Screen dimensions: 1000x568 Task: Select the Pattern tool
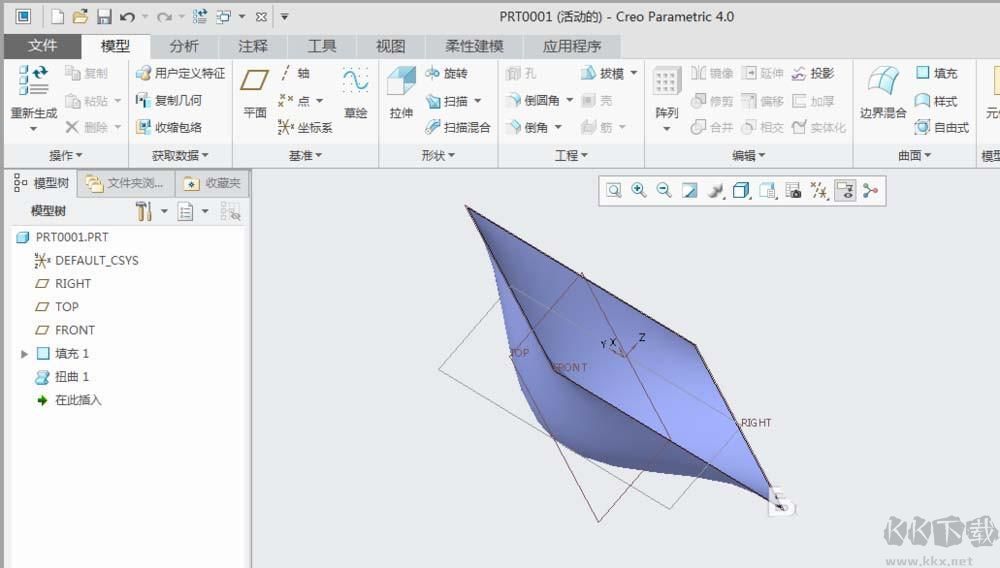pyautogui.click(x=666, y=93)
